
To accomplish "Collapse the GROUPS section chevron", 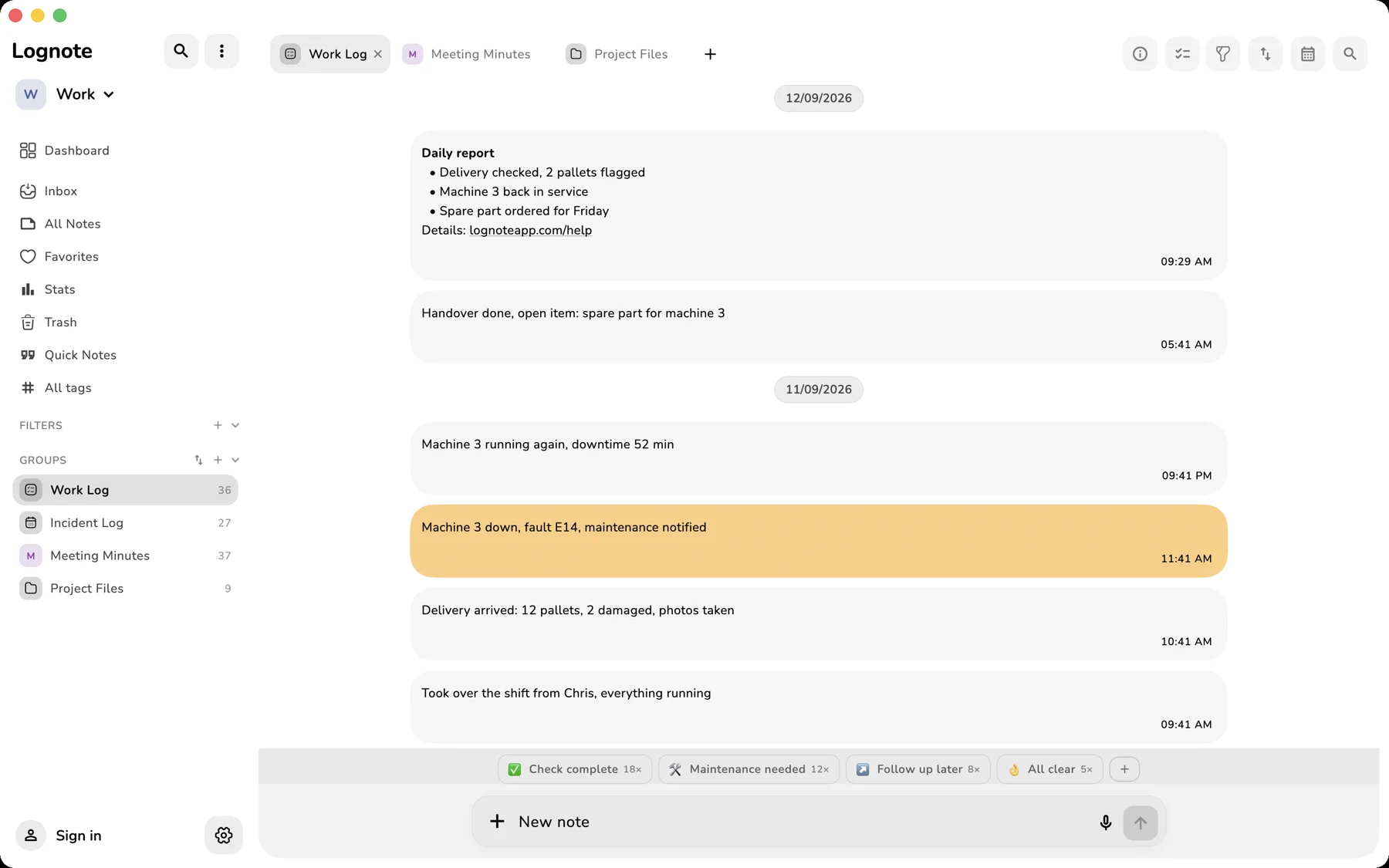I will (235, 460).
